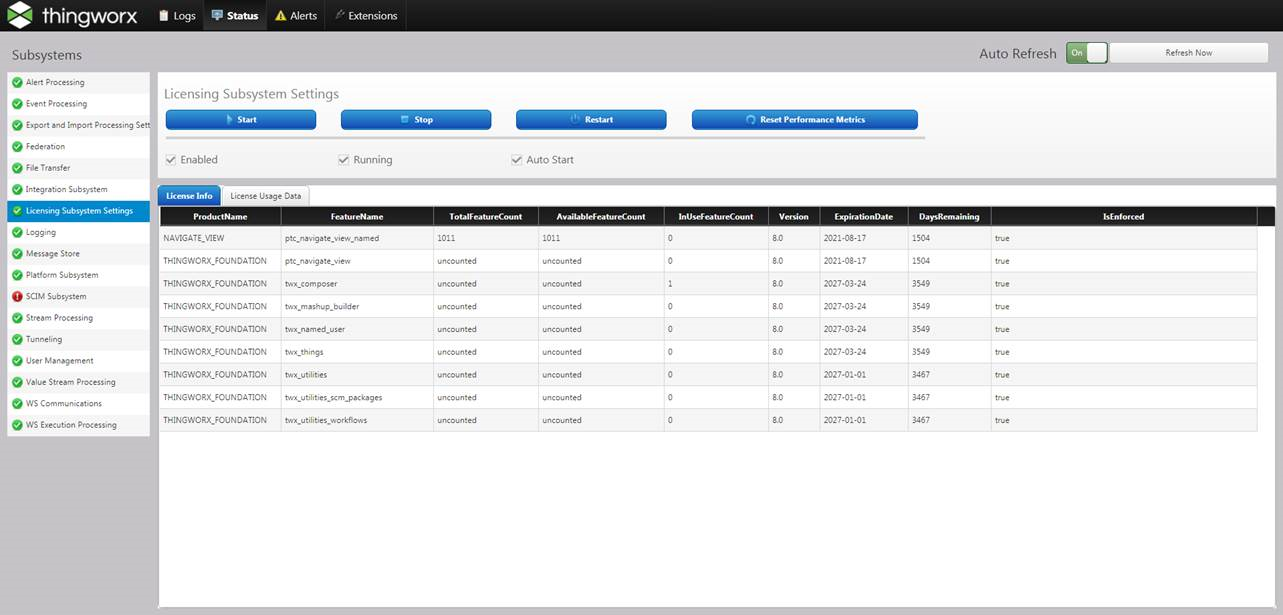Click the twx_composer feature cell

pos(357,284)
